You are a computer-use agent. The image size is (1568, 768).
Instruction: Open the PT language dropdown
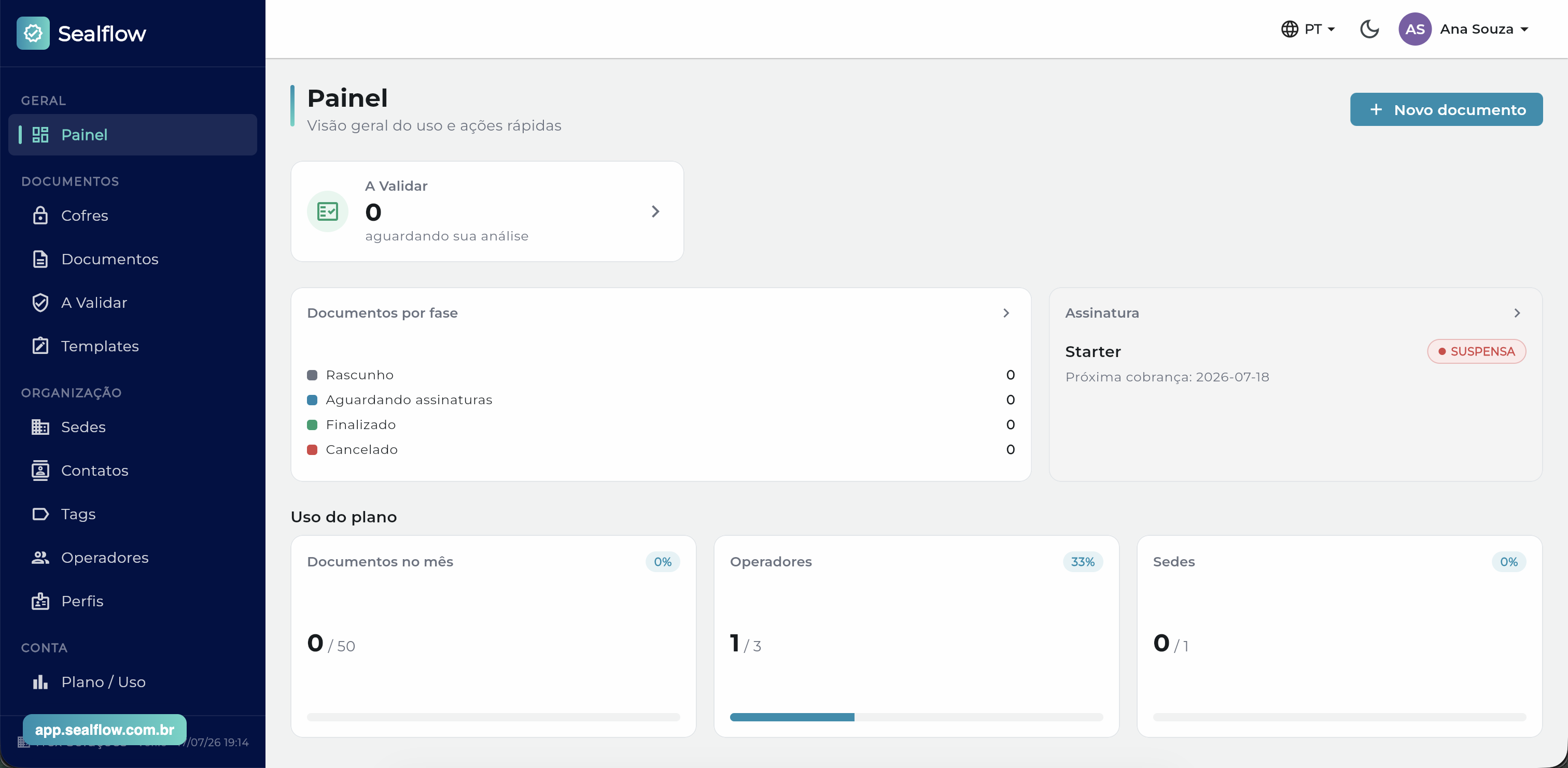(1308, 29)
